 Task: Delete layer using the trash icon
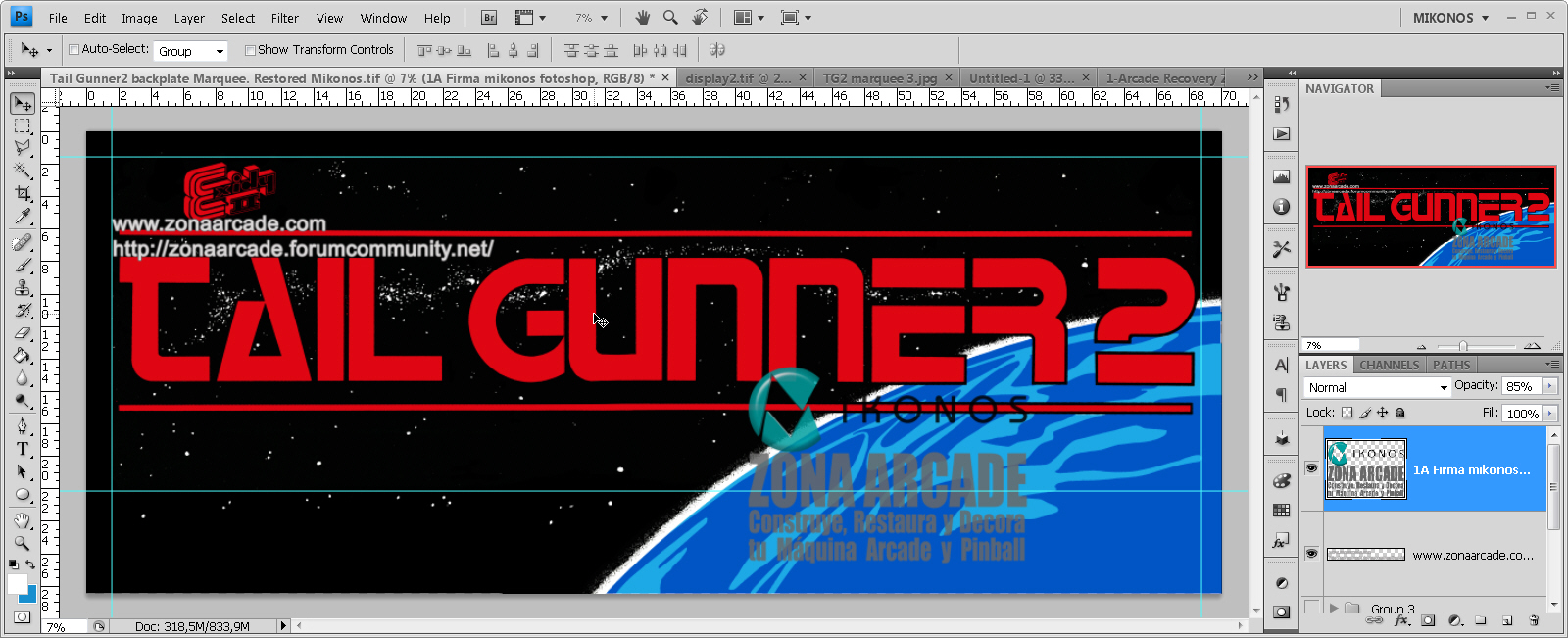(x=1534, y=620)
